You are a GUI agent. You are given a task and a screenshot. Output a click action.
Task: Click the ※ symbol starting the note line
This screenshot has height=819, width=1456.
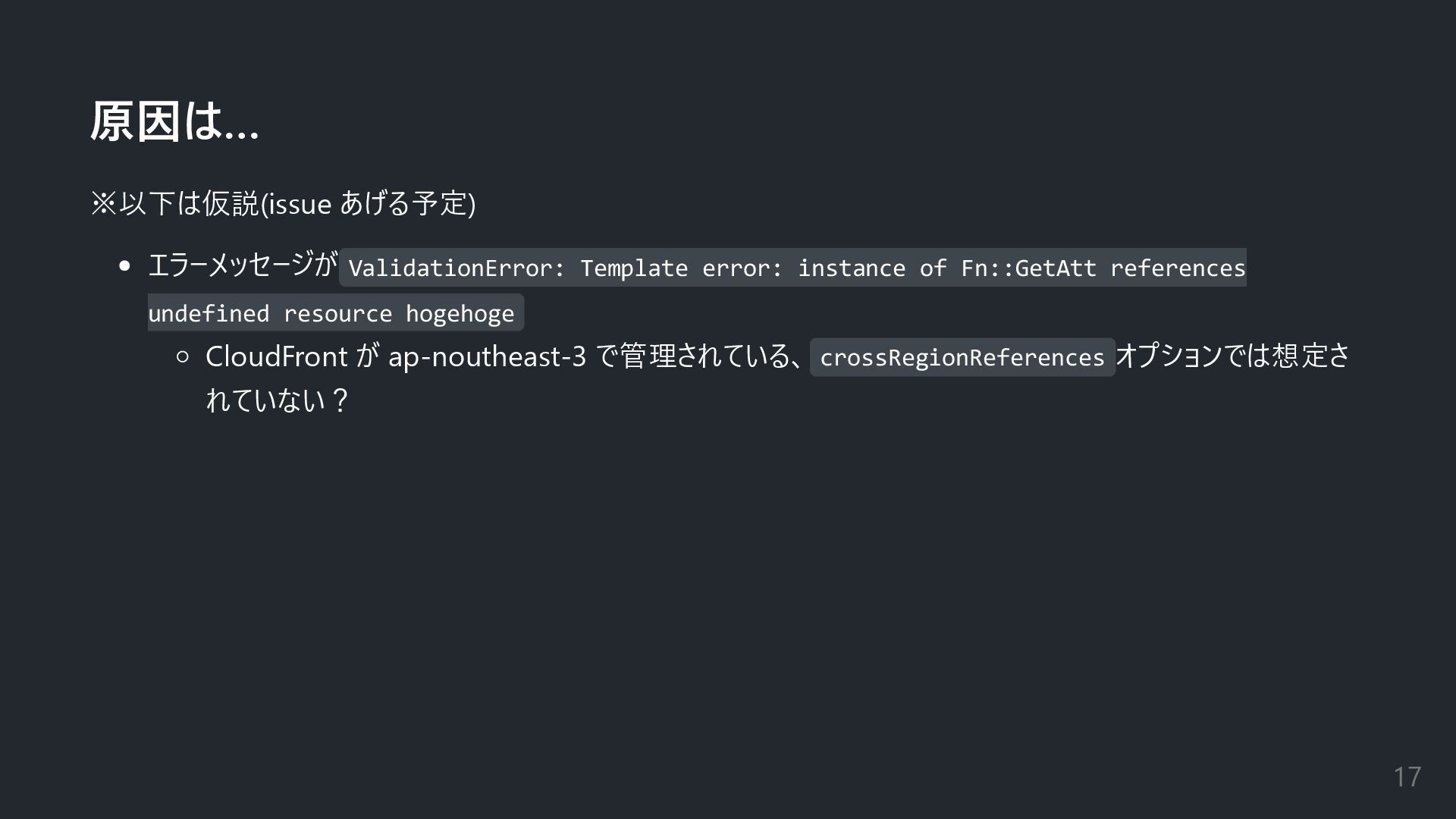(104, 203)
